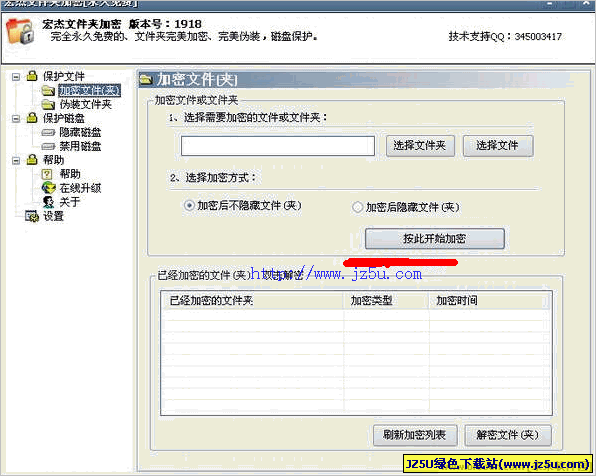The width and height of the screenshot is (596, 476).
Task: Open 加密文件(夹) tree item
Action: pyautogui.click(x=90, y=90)
